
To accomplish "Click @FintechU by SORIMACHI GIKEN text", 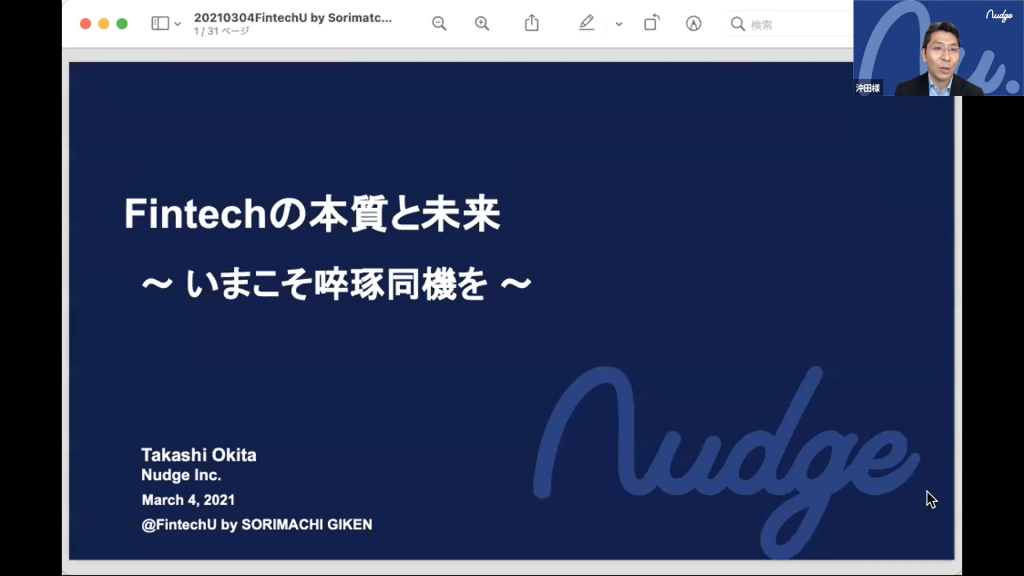I will 257,524.
